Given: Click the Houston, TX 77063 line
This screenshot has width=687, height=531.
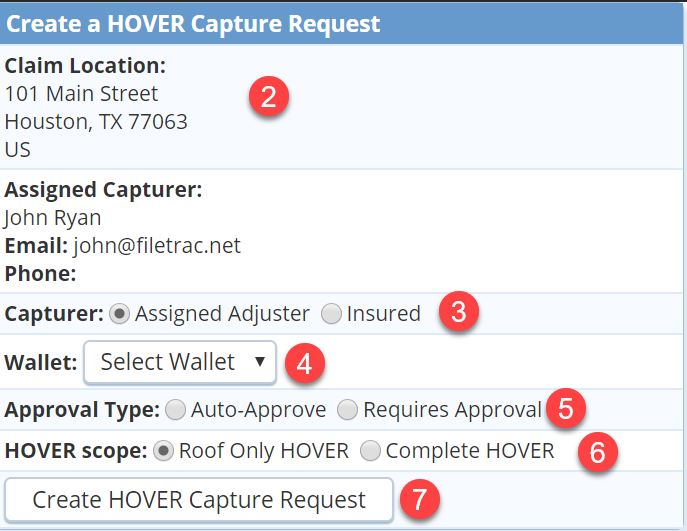Looking at the screenshot, I should click(x=96, y=121).
